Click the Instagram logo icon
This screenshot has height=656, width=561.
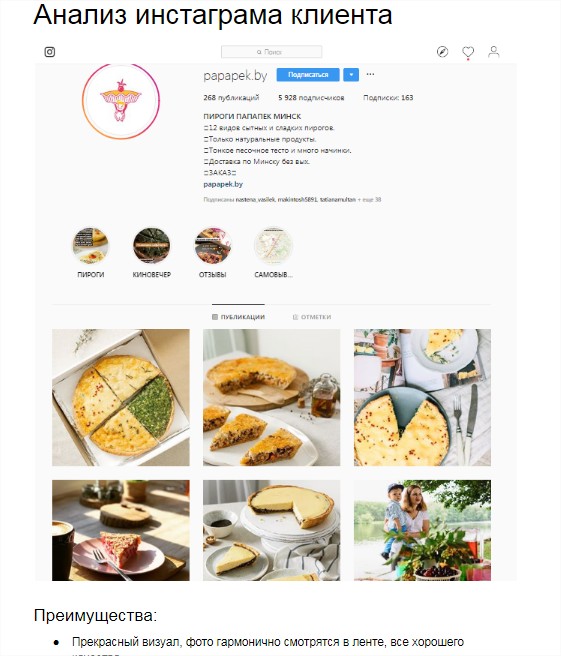tap(49, 52)
